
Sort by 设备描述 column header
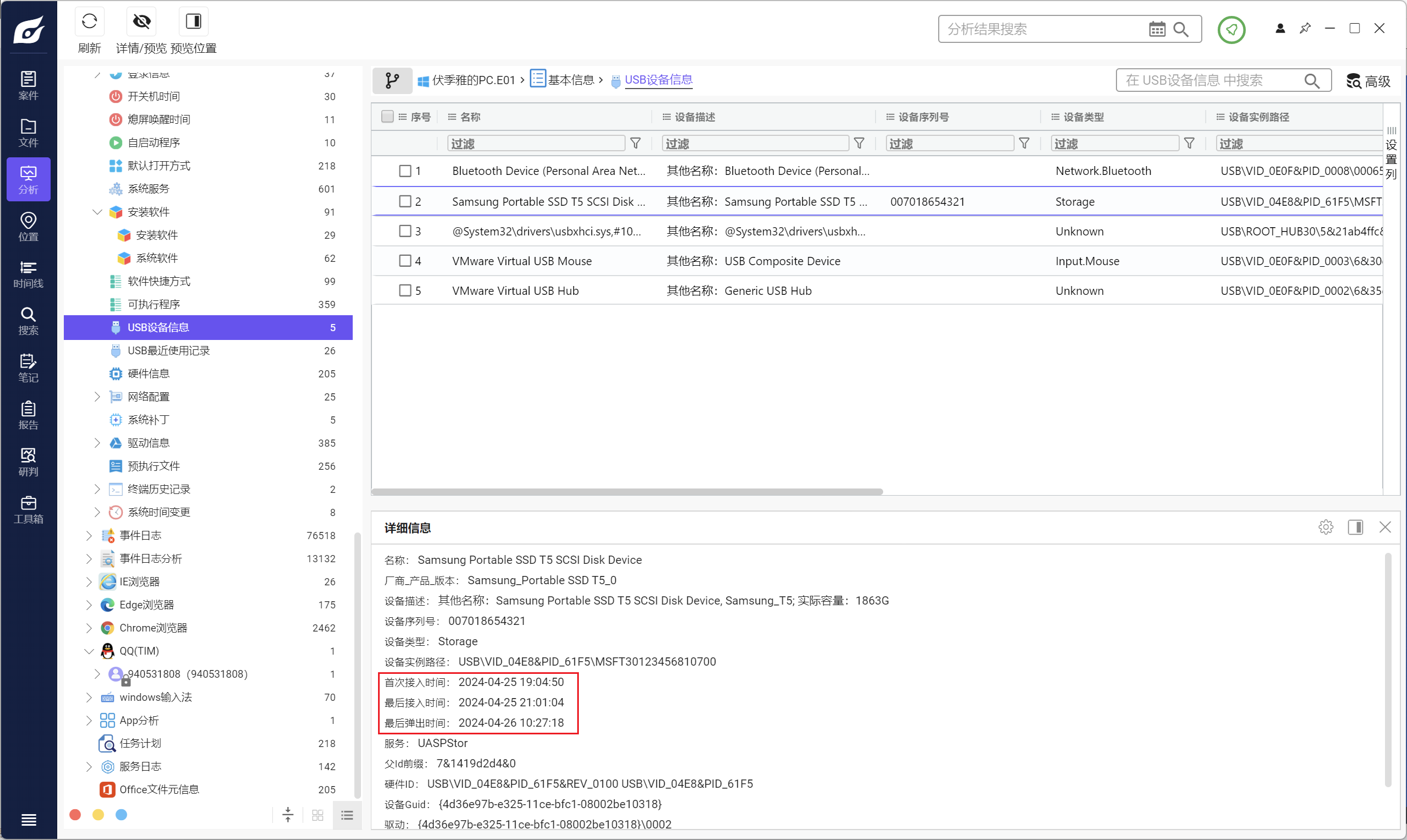695,117
